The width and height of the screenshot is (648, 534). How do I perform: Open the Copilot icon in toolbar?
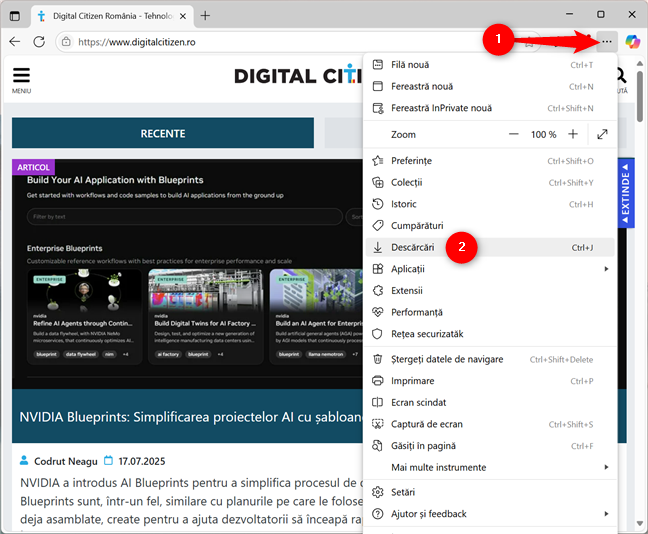coord(632,42)
